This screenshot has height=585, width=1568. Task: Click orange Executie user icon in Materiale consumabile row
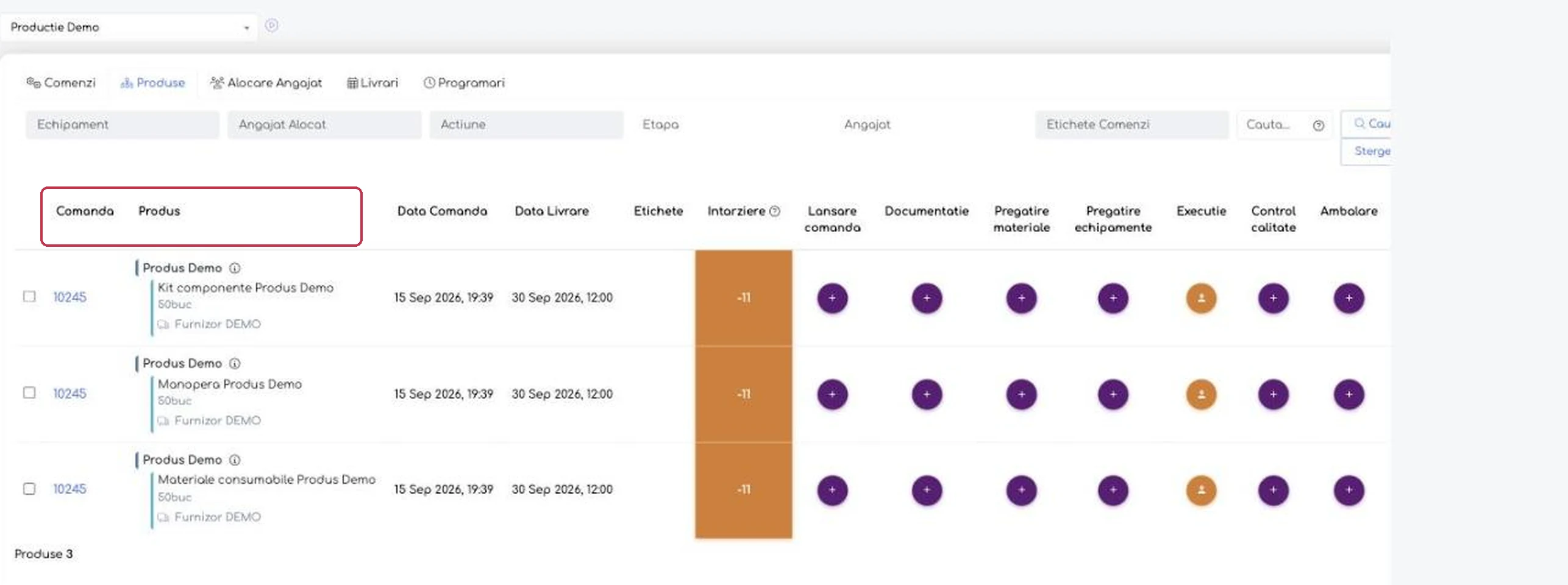[x=1201, y=490]
